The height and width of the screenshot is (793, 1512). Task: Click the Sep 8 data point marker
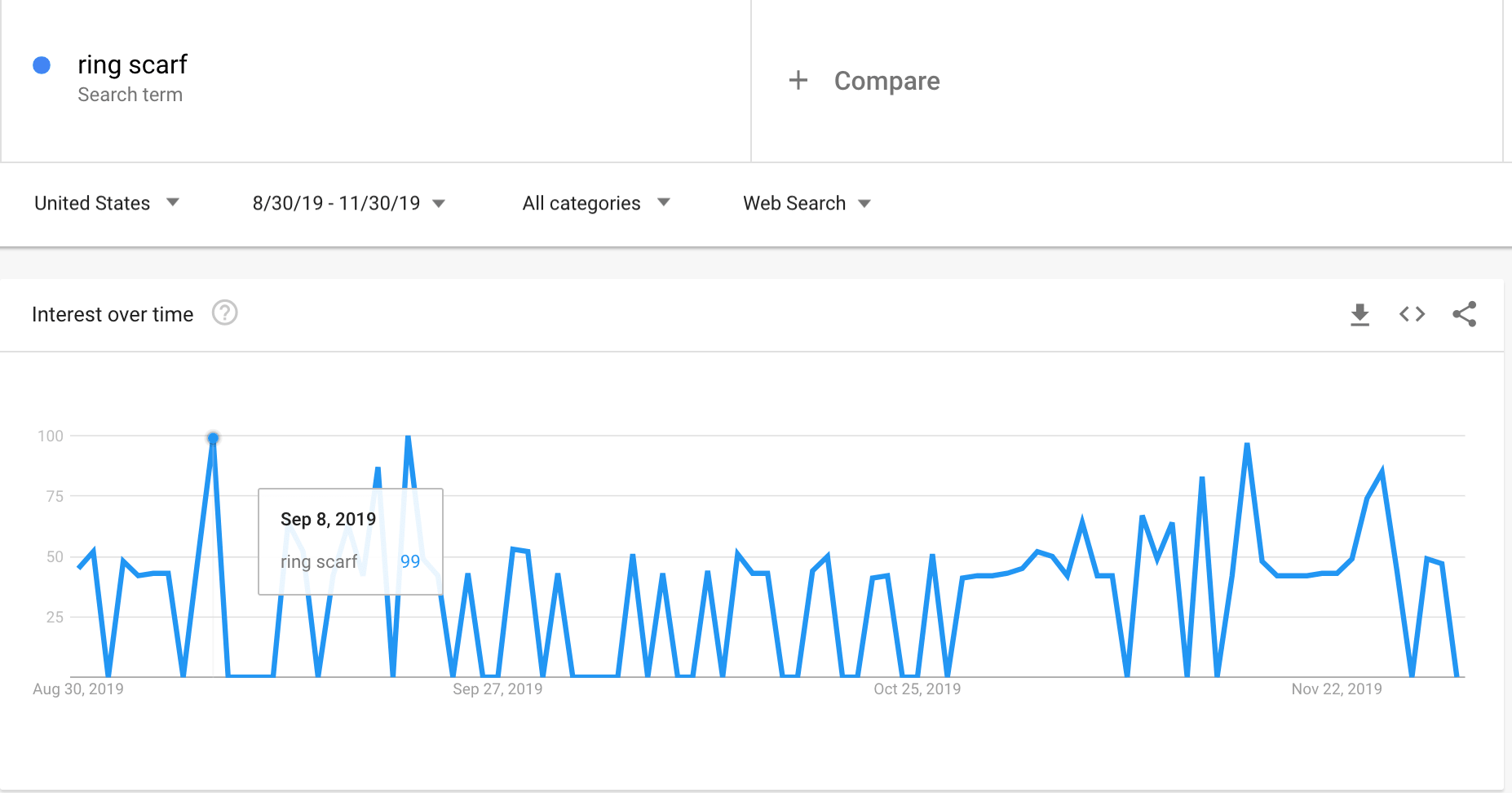click(x=213, y=438)
